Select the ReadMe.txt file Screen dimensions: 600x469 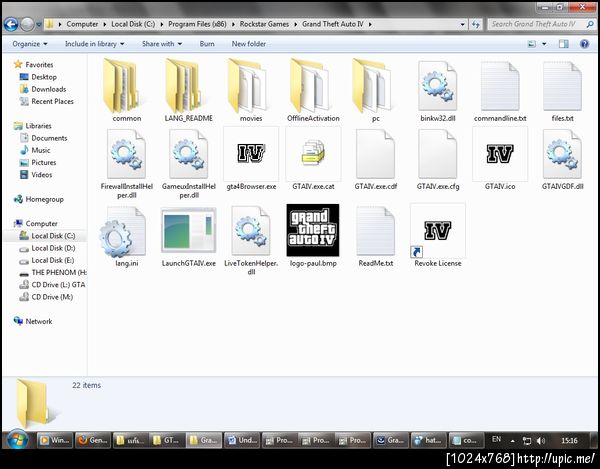pos(375,236)
